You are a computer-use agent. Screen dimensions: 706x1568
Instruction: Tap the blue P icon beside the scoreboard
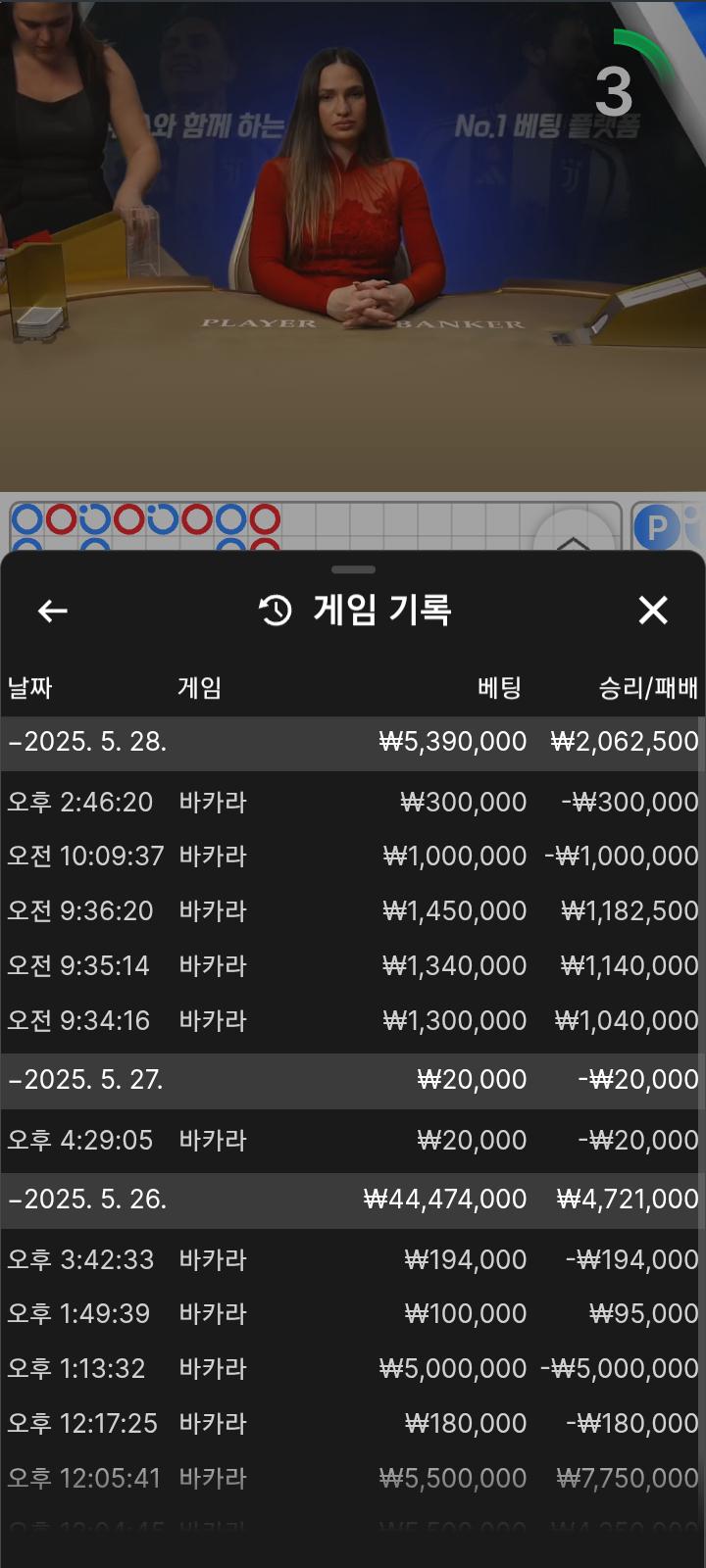[656, 528]
